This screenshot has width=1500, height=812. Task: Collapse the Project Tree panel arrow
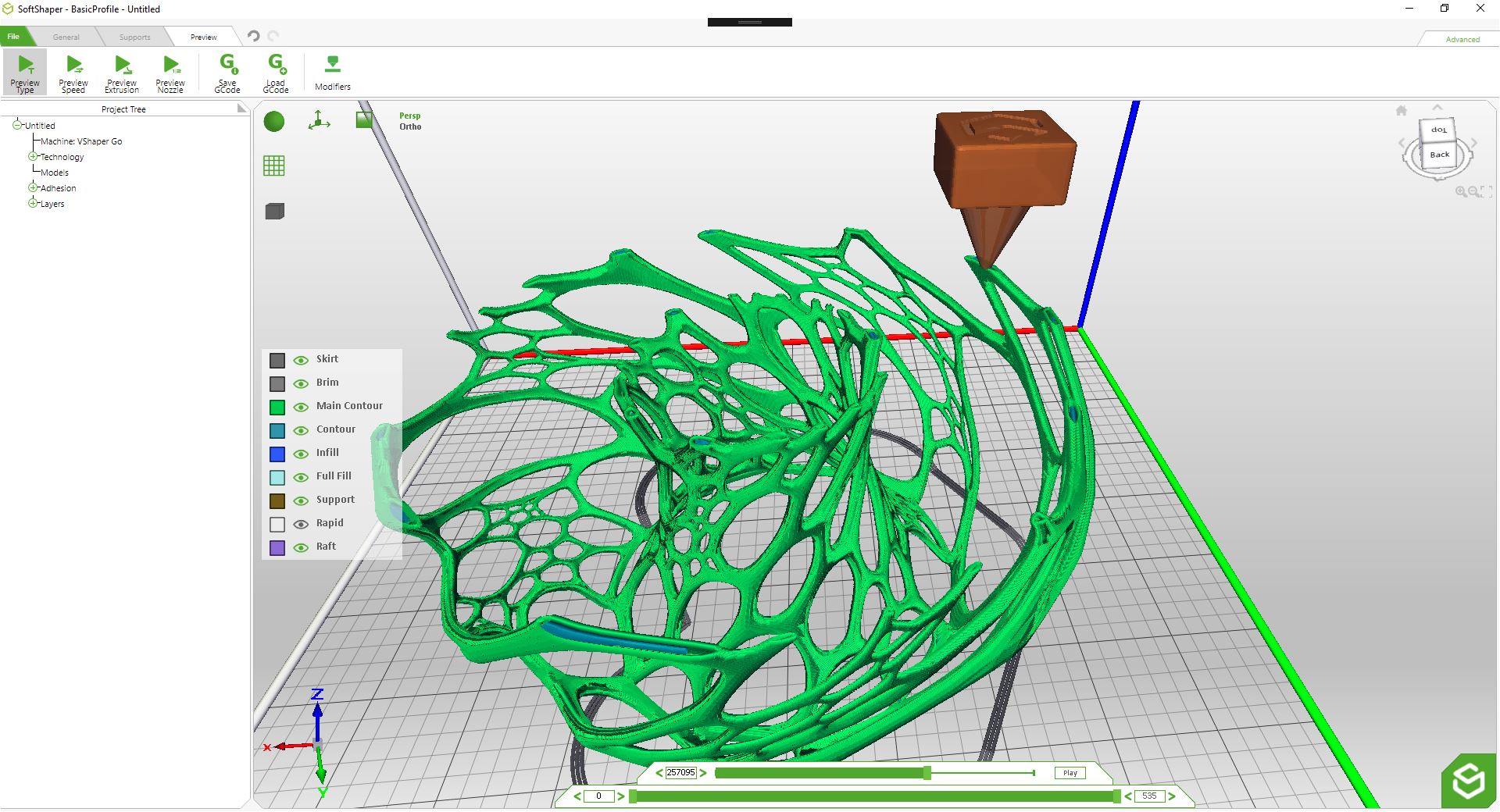(241, 109)
